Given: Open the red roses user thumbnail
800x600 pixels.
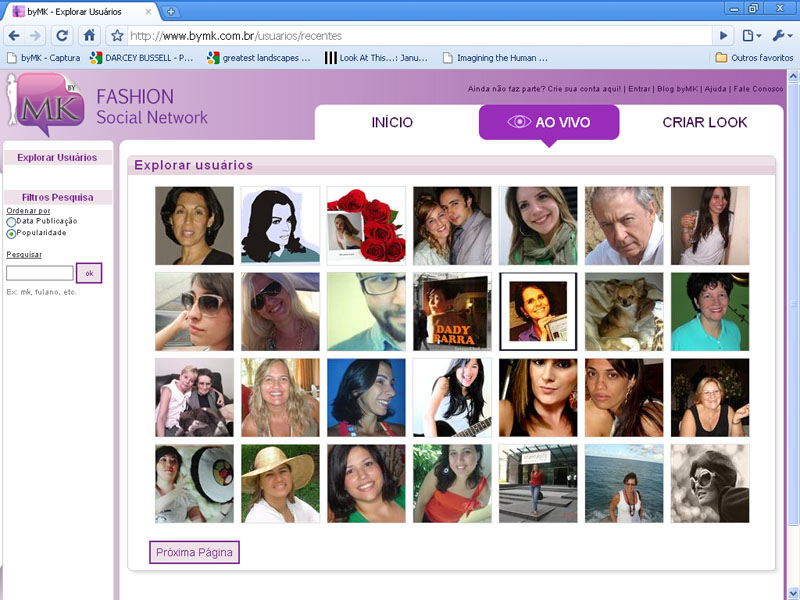Looking at the screenshot, I should (366, 225).
